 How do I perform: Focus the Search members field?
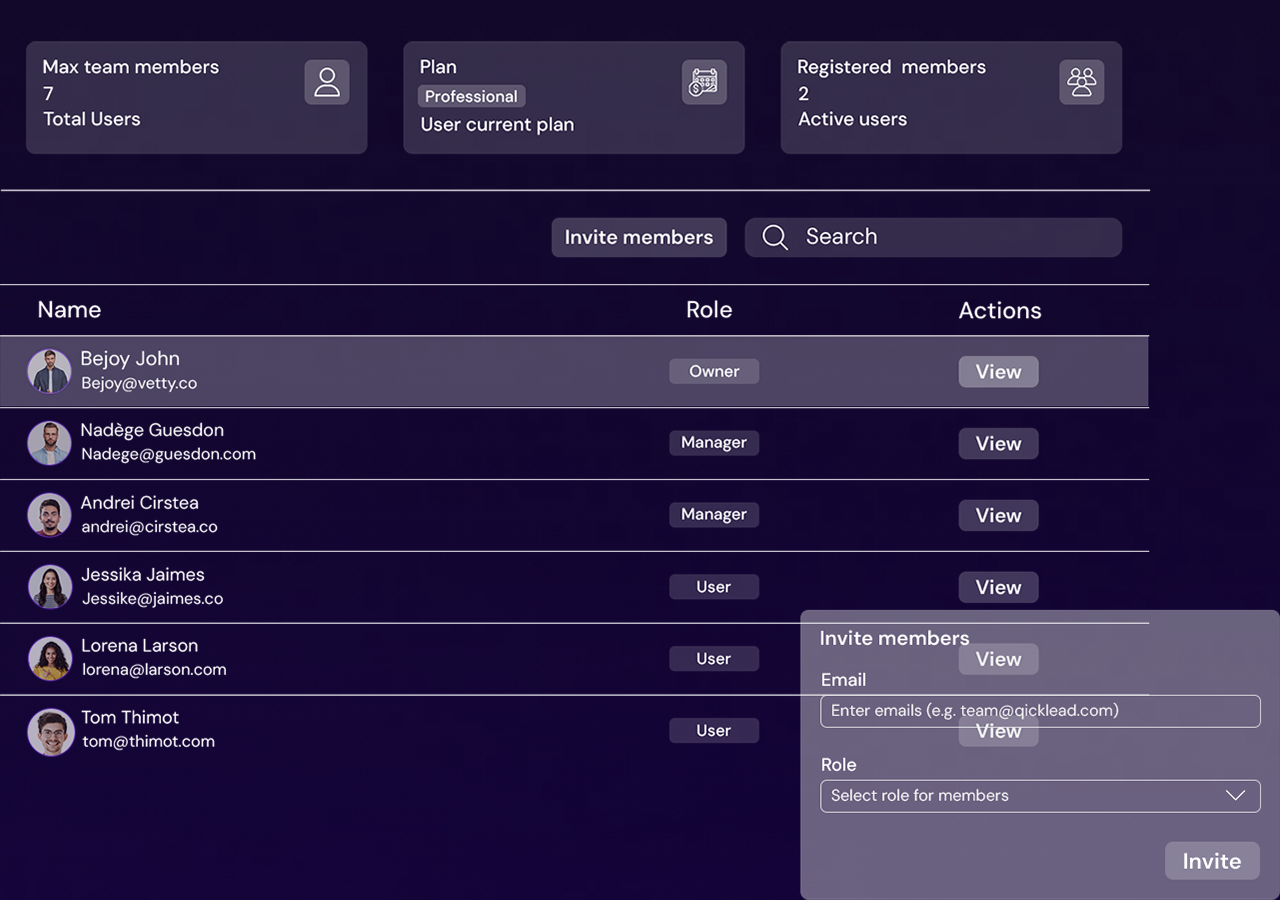[950, 237]
